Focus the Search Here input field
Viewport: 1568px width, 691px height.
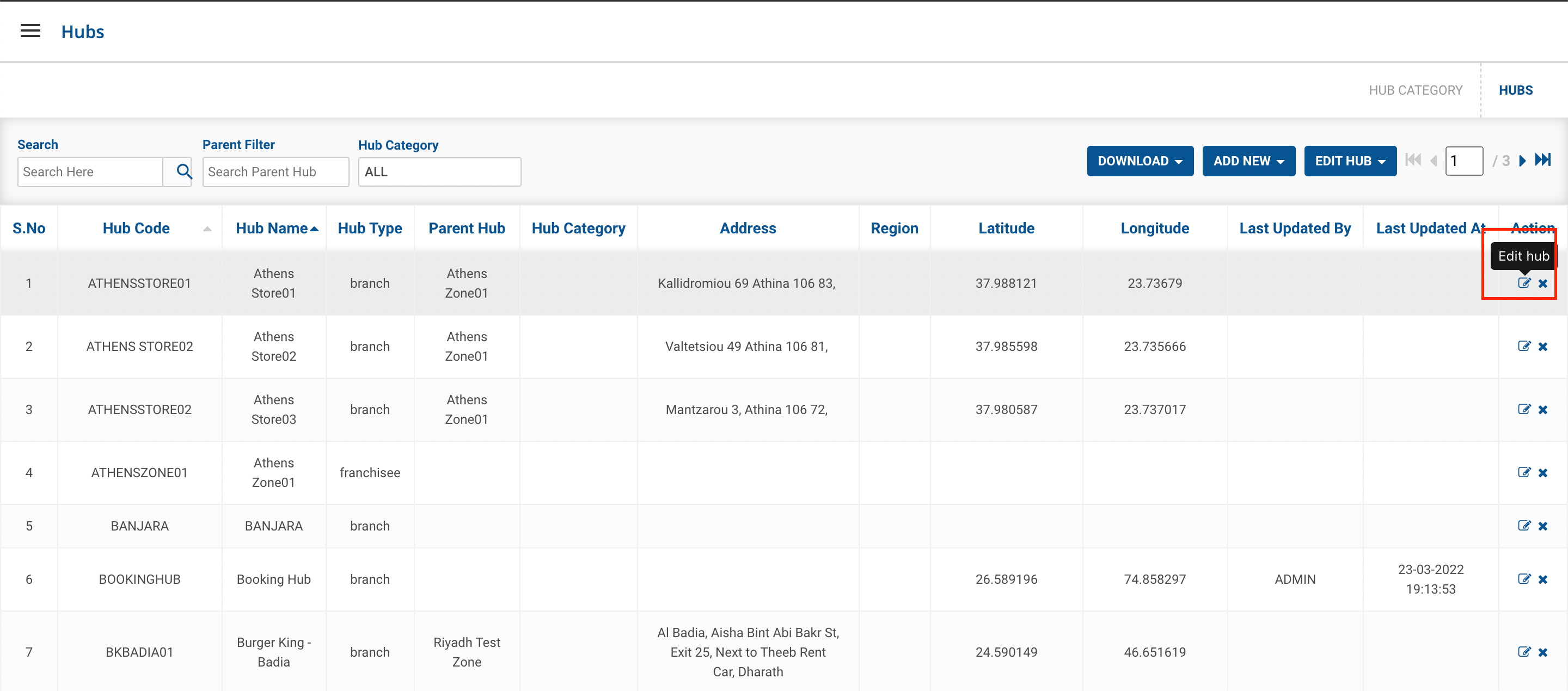[90, 171]
